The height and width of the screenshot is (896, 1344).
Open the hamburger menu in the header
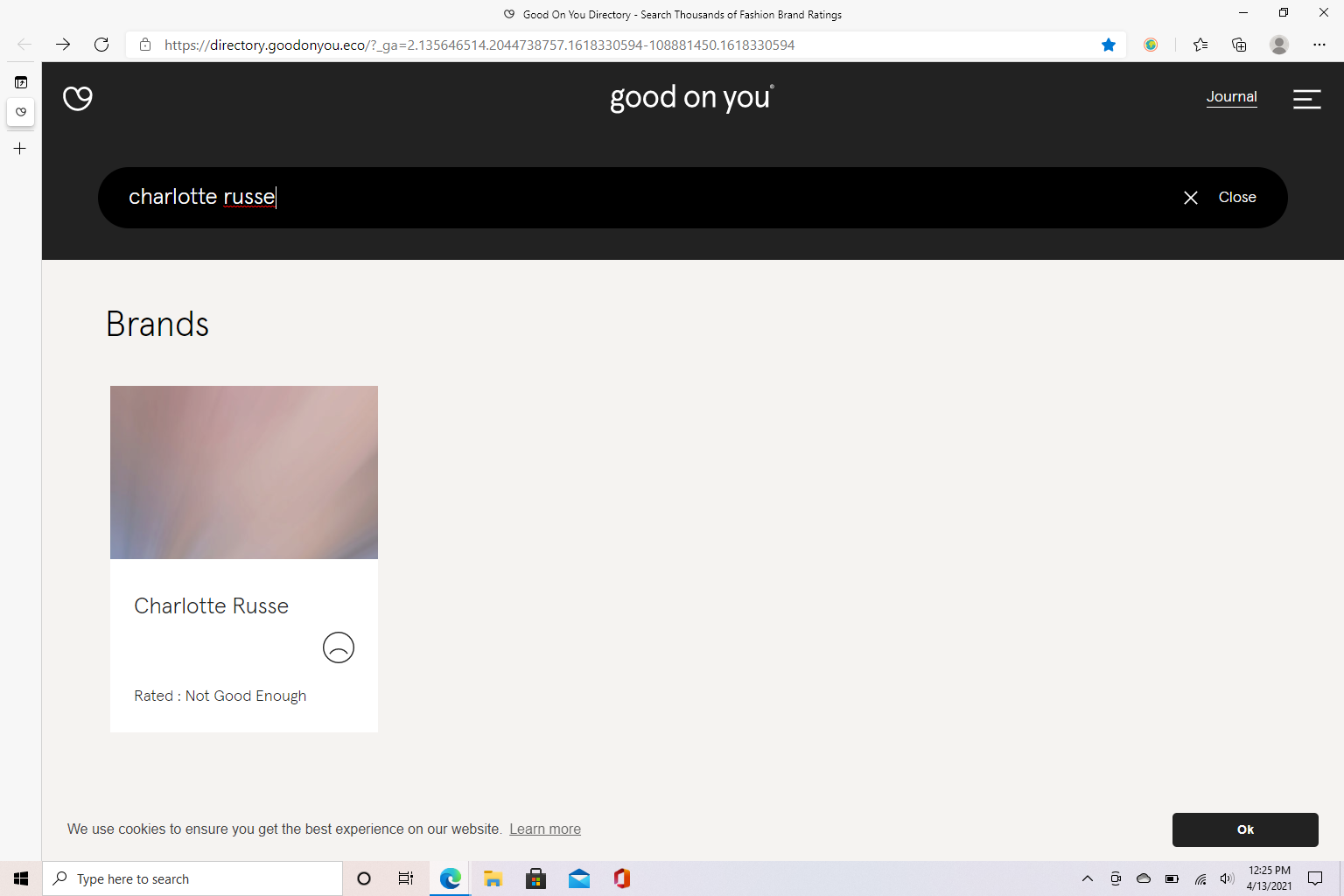click(1307, 99)
